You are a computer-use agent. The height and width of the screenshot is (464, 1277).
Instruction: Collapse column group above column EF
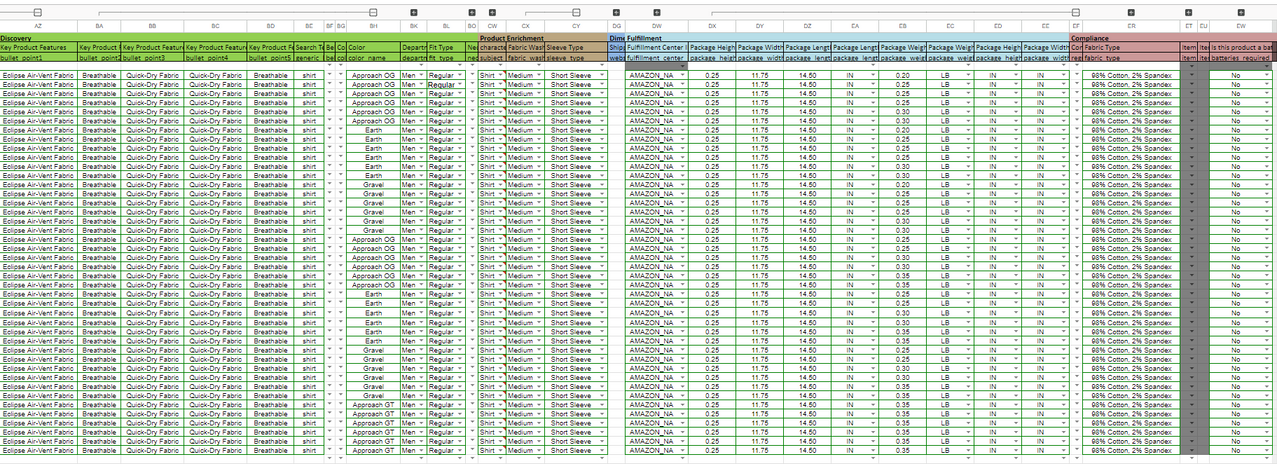[1075, 12]
